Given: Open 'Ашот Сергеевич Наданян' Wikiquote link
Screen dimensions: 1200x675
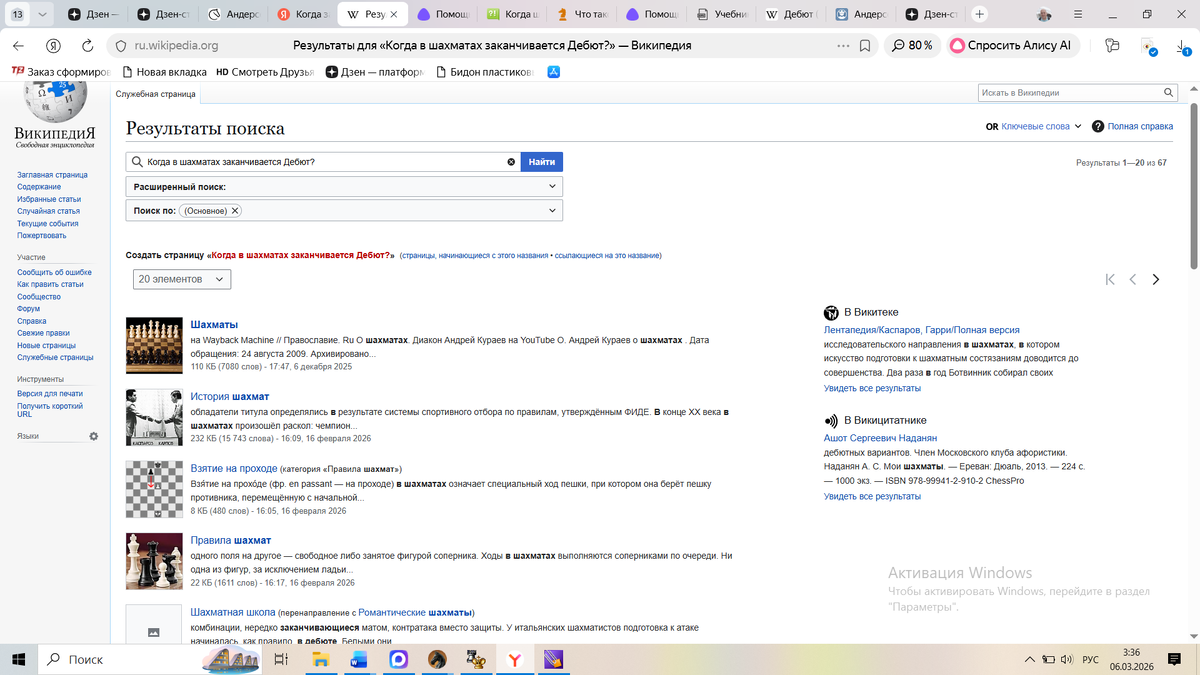Looking at the screenshot, I should tap(880, 438).
